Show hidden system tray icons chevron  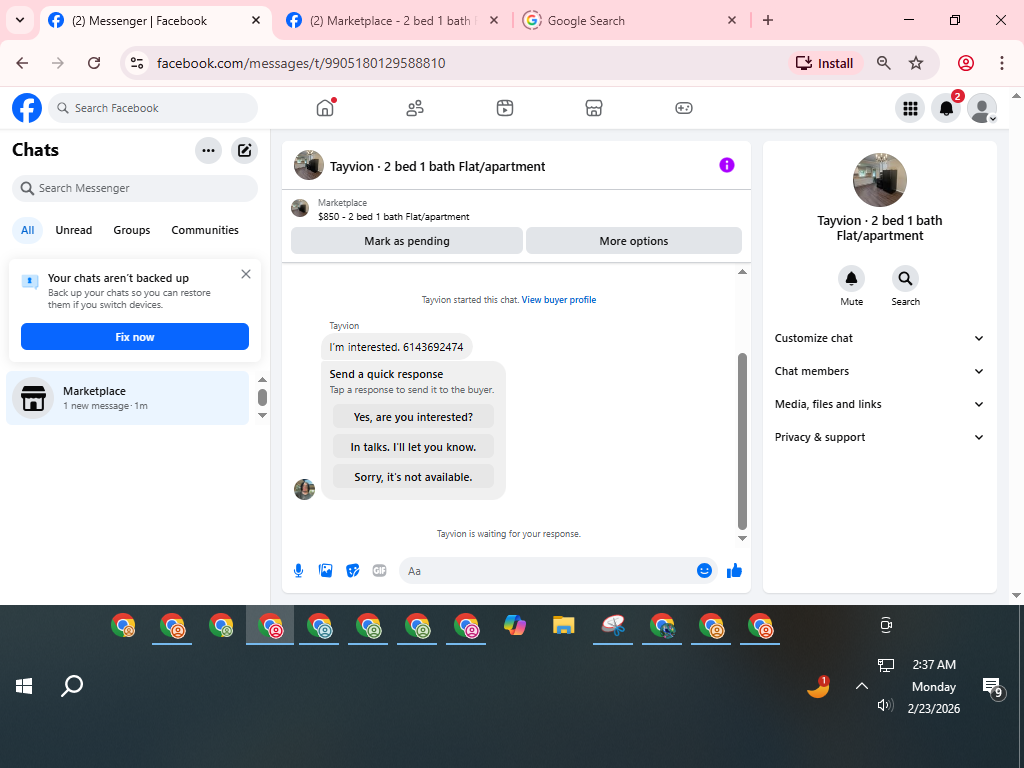[862, 686]
